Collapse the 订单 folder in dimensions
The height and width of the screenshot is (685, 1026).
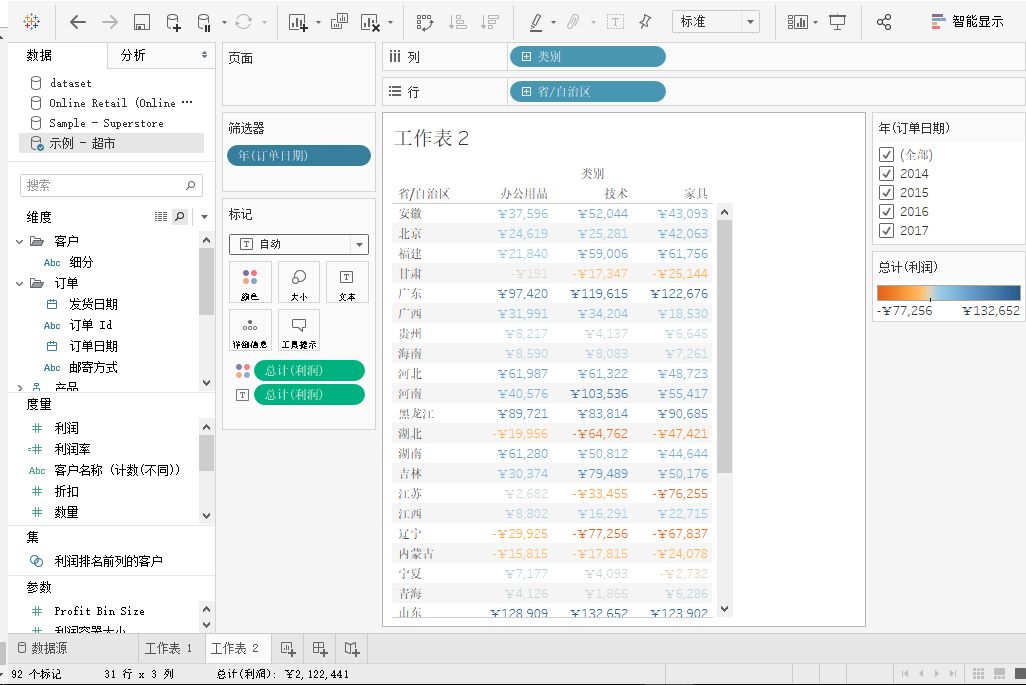pyautogui.click(x=20, y=283)
